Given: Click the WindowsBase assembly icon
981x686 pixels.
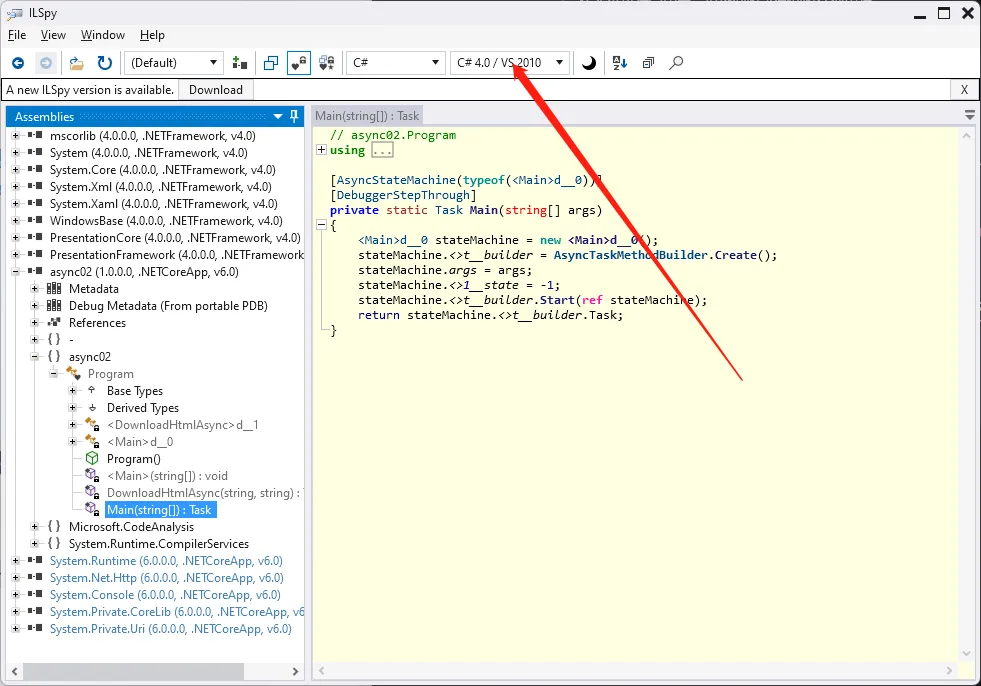Looking at the screenshot, I should click(x=35, y=220).
